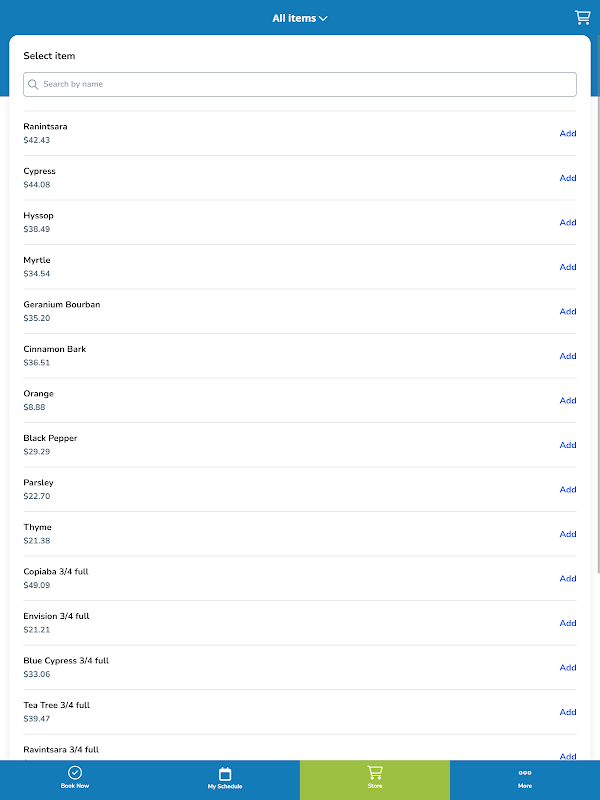Add Myrtle for $34.54

coord(568,267)
